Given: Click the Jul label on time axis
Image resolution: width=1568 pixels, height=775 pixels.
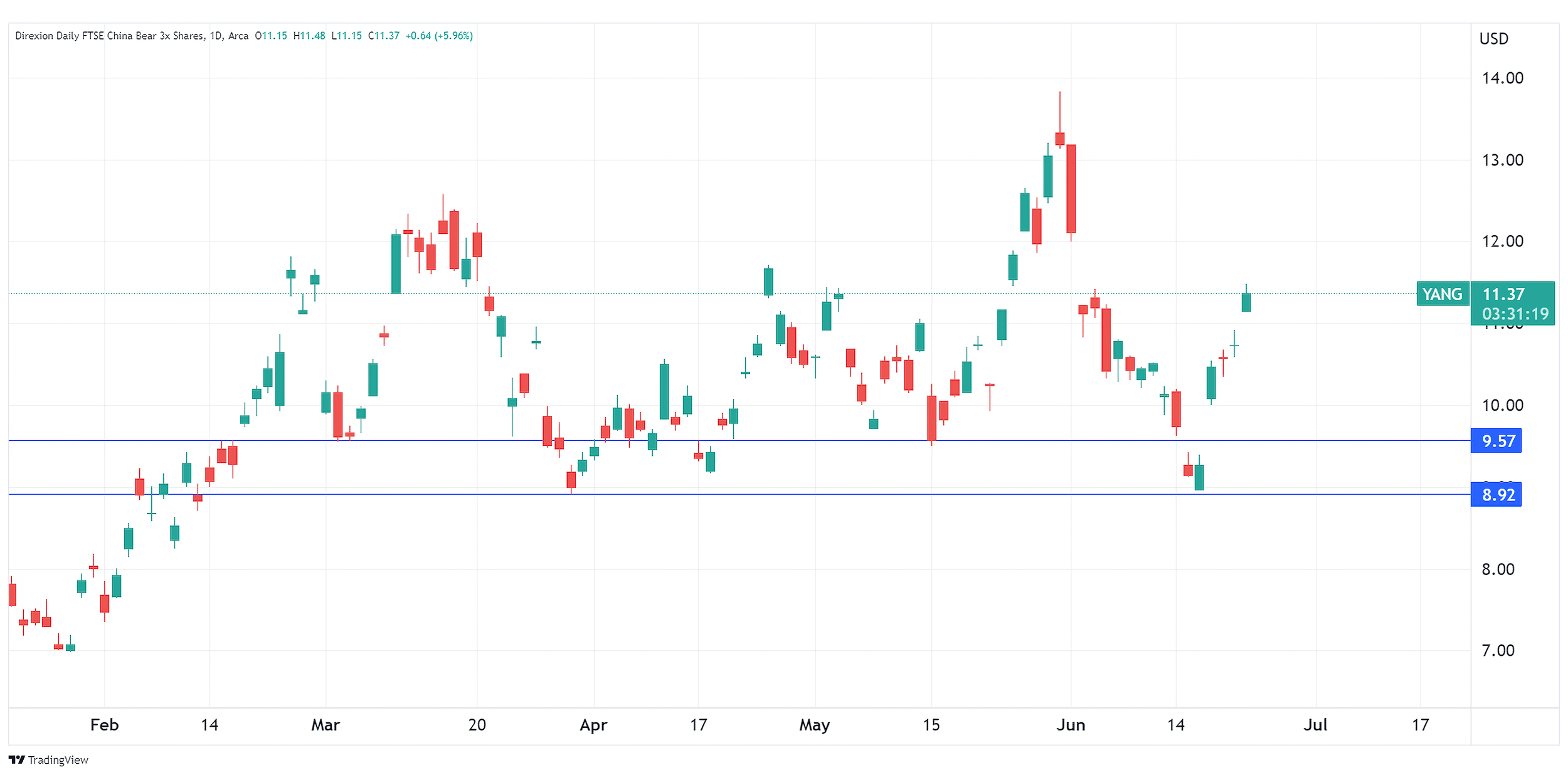Looking at the screenshot, I should click(x=1315, y=725).
